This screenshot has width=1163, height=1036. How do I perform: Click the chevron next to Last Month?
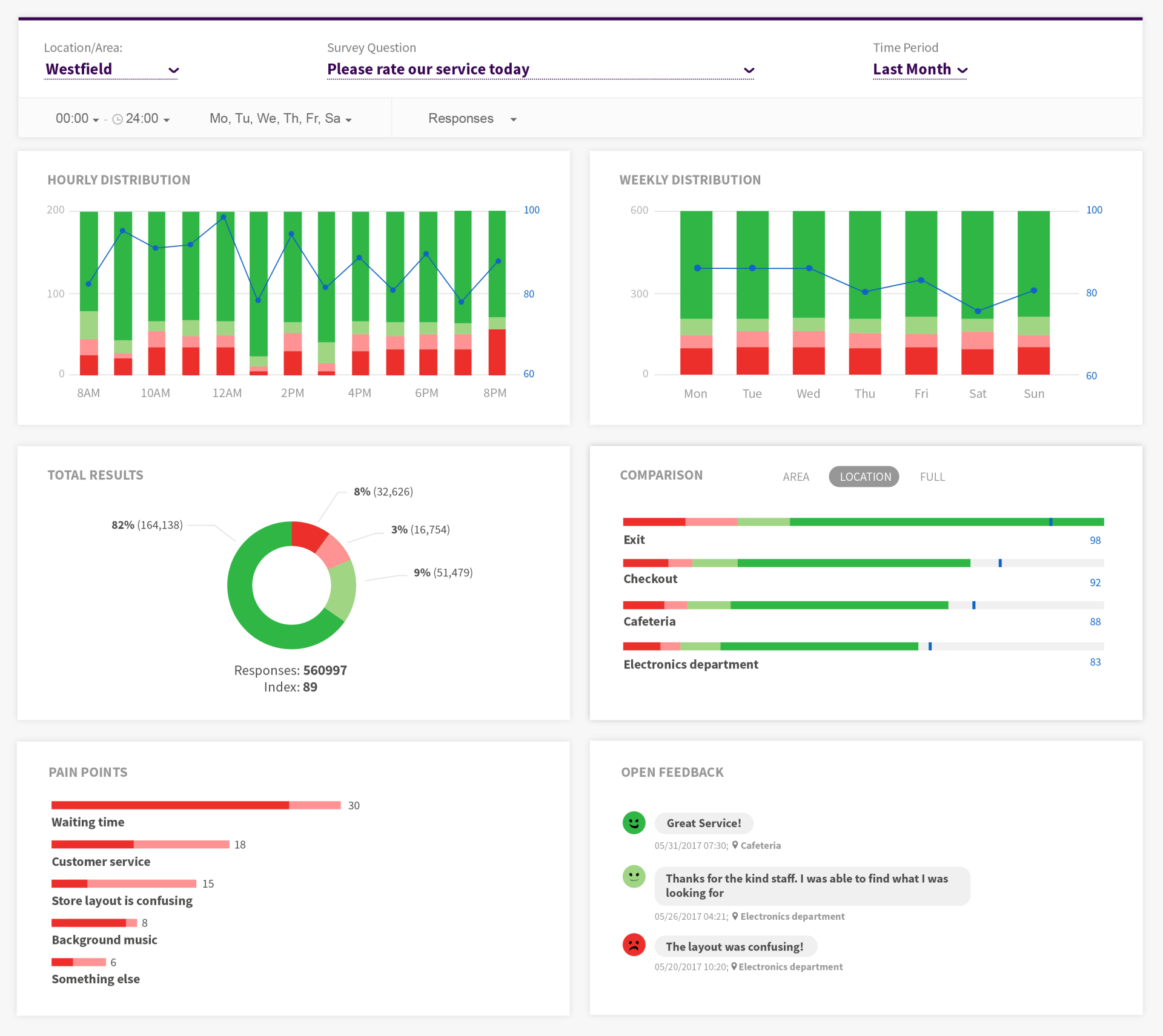963,70
